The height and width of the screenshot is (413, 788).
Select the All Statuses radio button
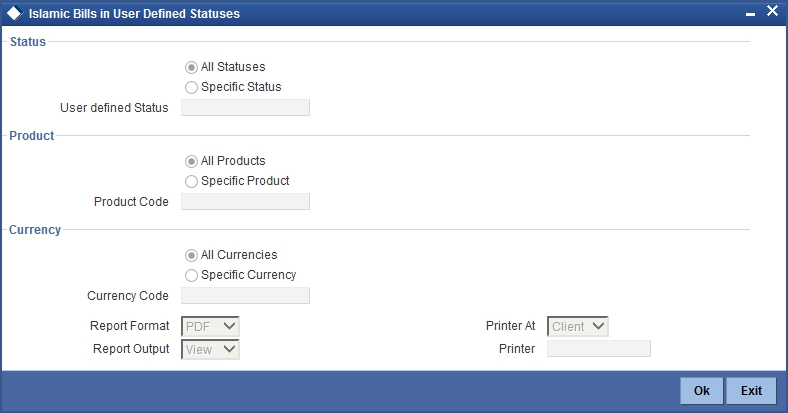click(x=191, y=67)
